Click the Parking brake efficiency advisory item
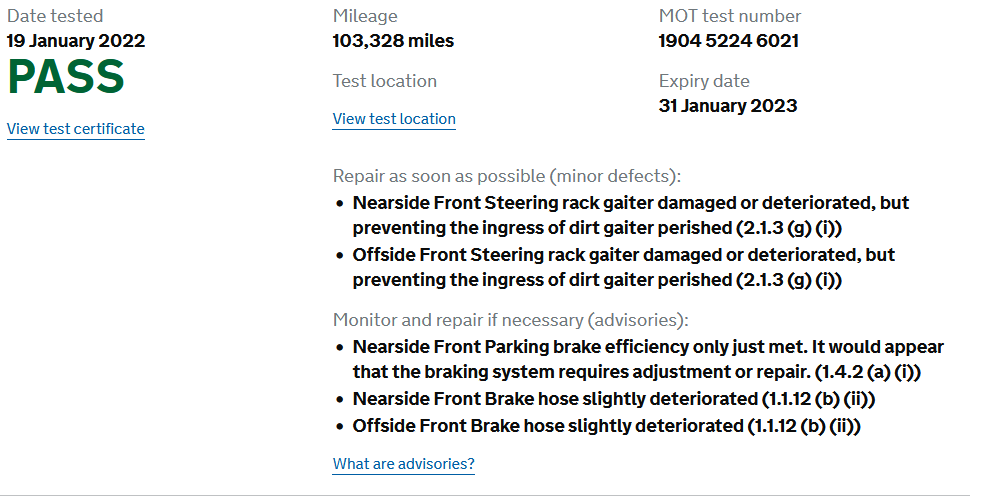Image resolution: width=982 pixels, height=502 pixels. point(648,359)
